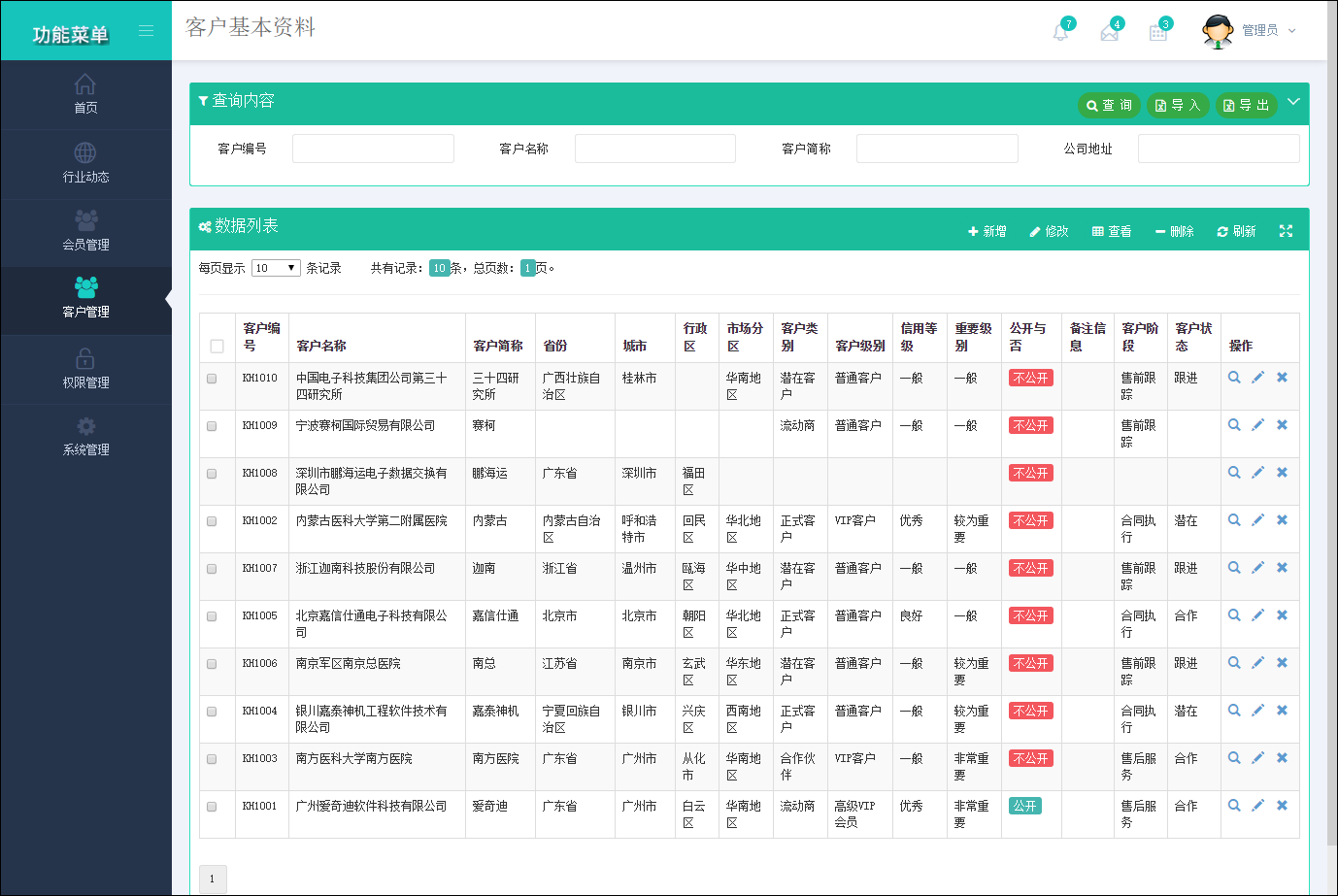Click the 公开 status badge for KH1001
The width and height of the screenshot is (1338, 896).
coord(1024,806)
